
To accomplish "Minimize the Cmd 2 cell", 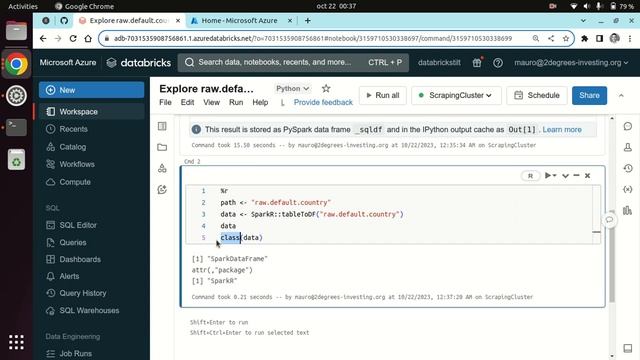I will (x=576, y=176).
